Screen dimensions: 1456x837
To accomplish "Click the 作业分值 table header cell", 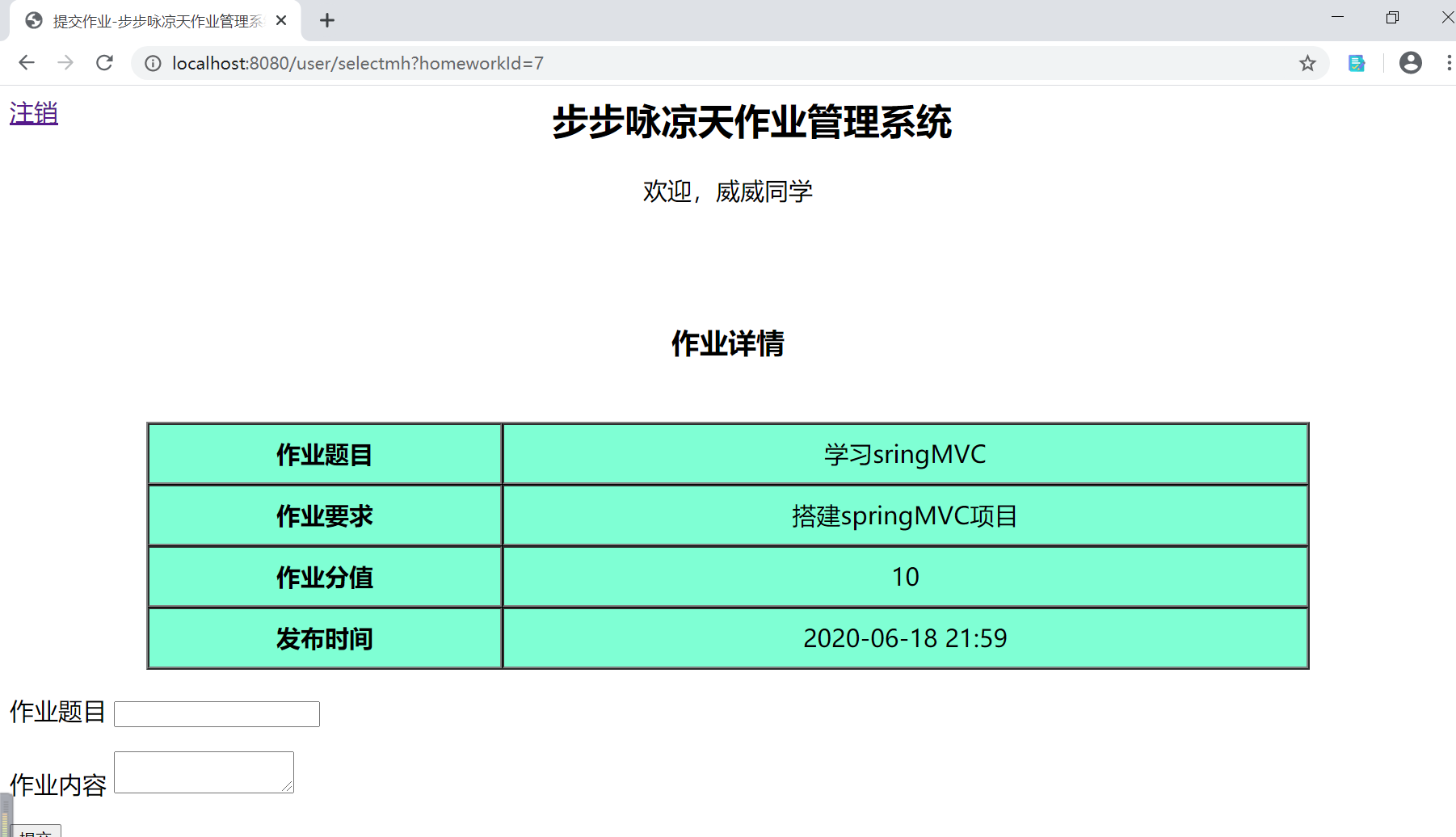I will click(325, 577).
